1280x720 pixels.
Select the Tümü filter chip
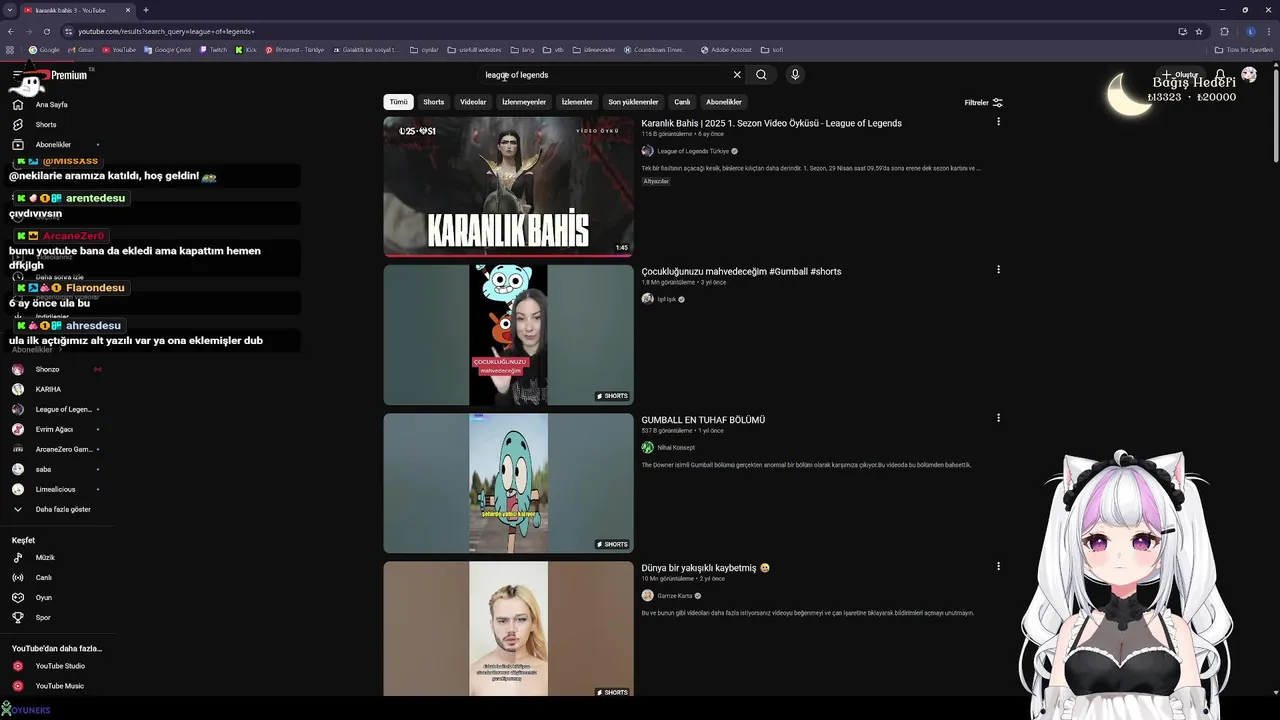398,102
